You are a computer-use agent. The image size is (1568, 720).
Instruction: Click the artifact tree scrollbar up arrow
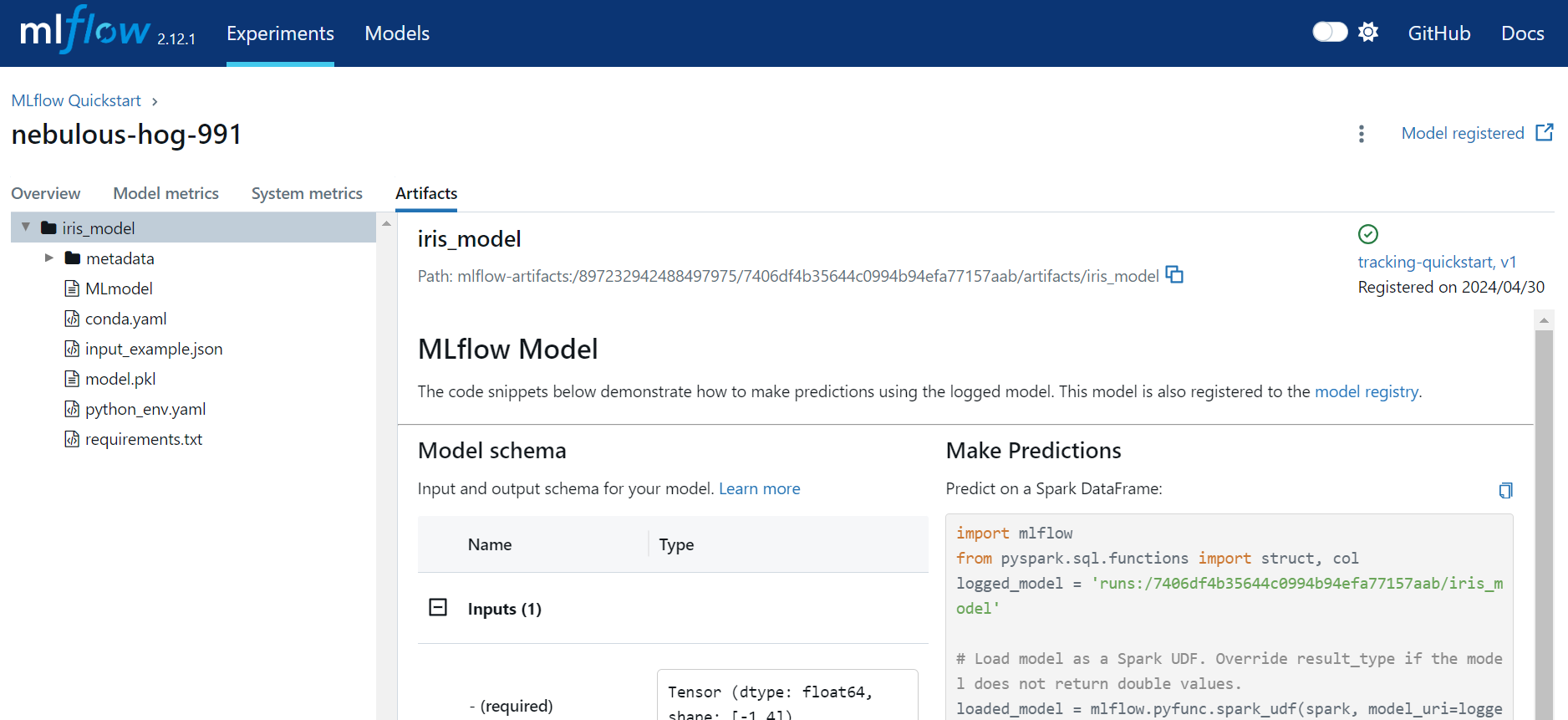[386, 223]
